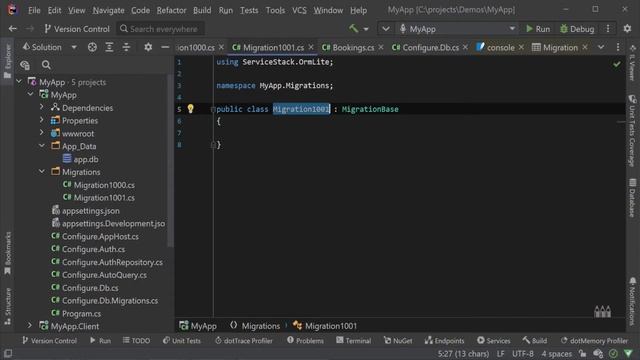Screen dimensions: 640x360
Task: Open the Bookmarks side panel
Action: 7,253
